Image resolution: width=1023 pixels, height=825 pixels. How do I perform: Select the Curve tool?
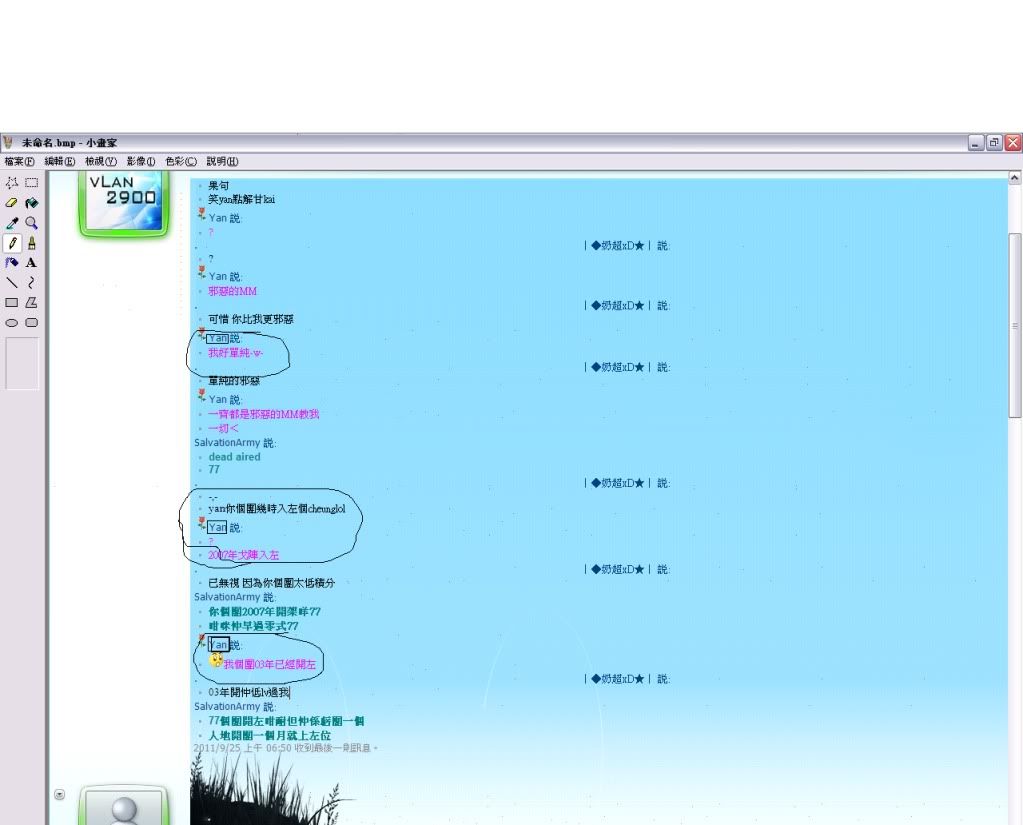pyautogui.click(x=32, y=283)
